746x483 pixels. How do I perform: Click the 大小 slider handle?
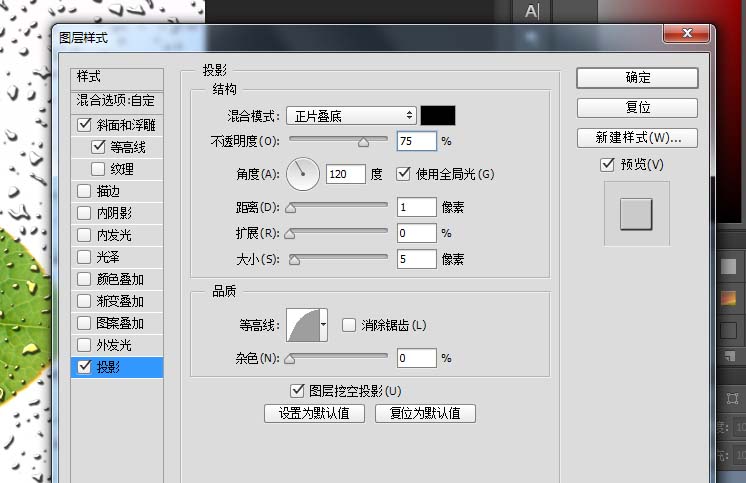pyautogui.click(x=294, y=260)
